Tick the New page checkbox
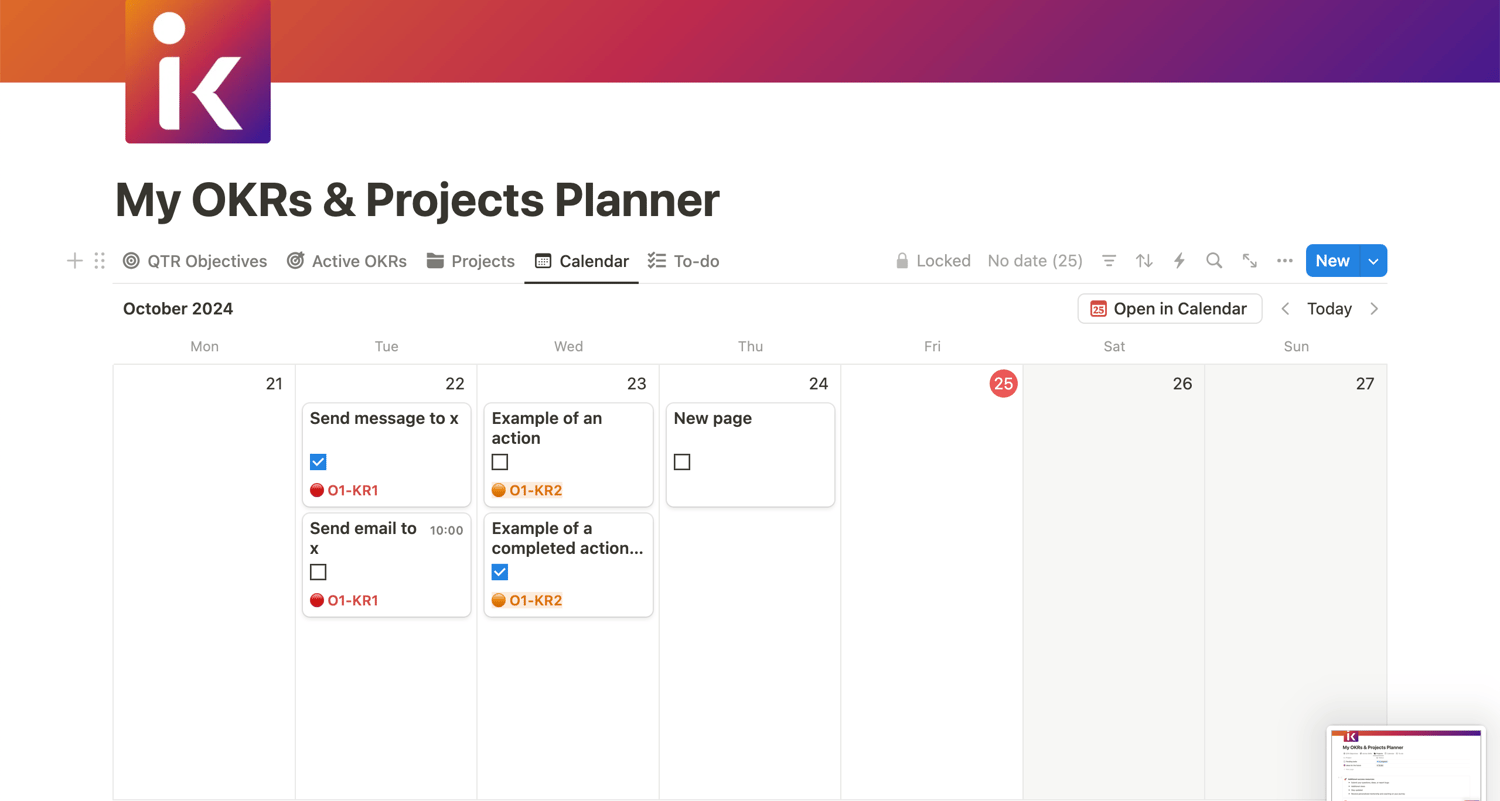1500x801 pixels. (682, 462)
